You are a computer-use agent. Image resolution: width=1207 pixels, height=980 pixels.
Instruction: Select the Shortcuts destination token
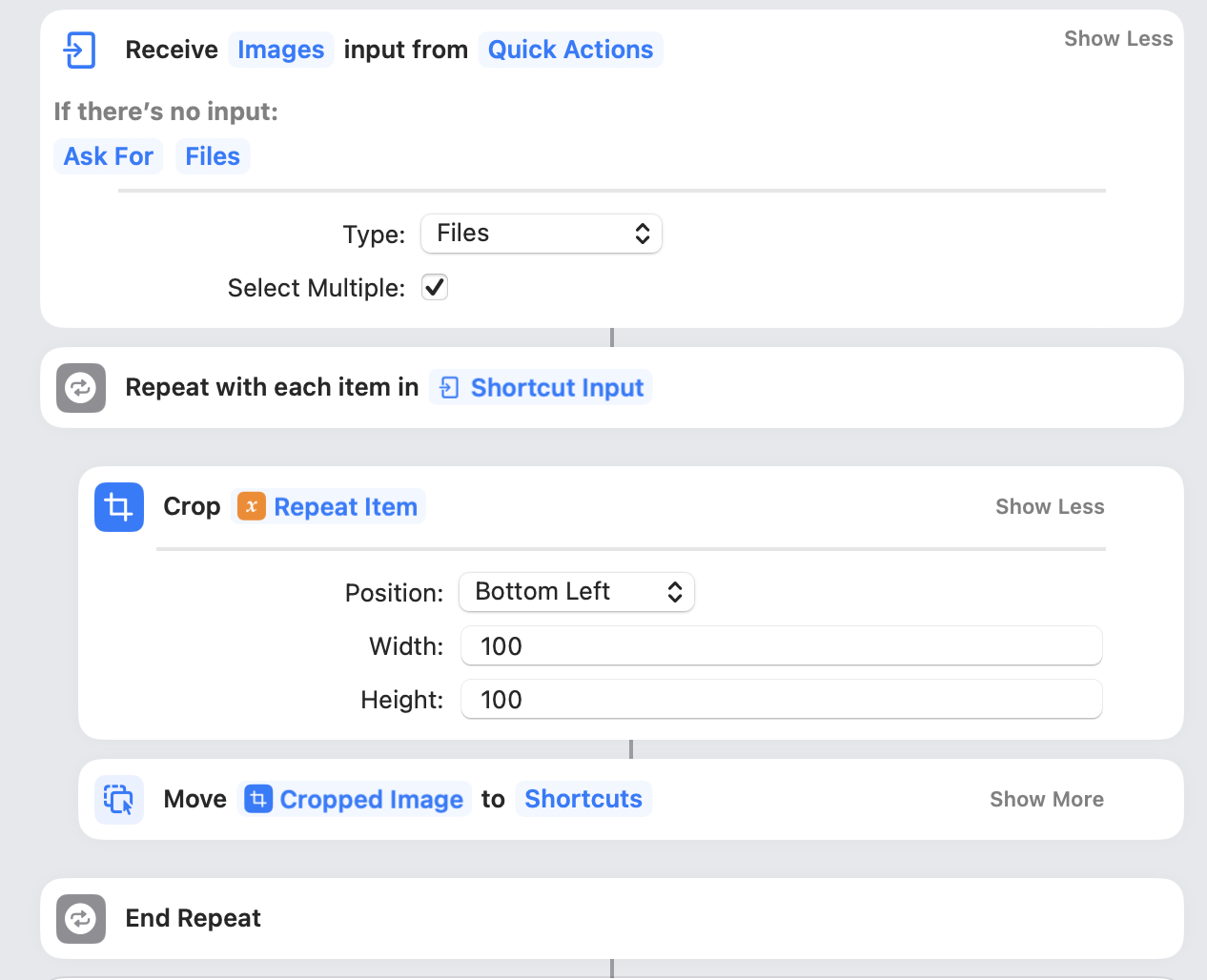click(x=583, y=799)
